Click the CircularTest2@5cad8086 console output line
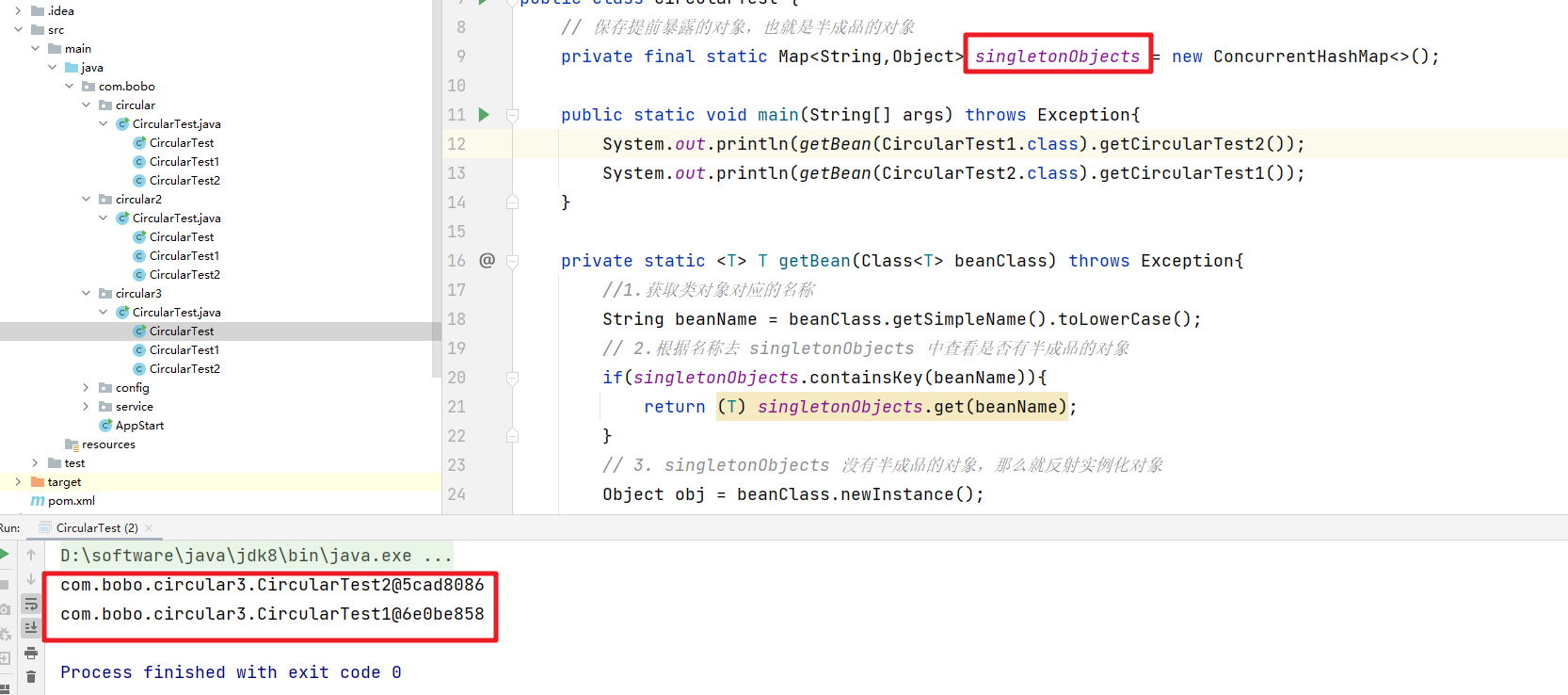This screenshot has height=695, width=1568. (x=272, y=585)
